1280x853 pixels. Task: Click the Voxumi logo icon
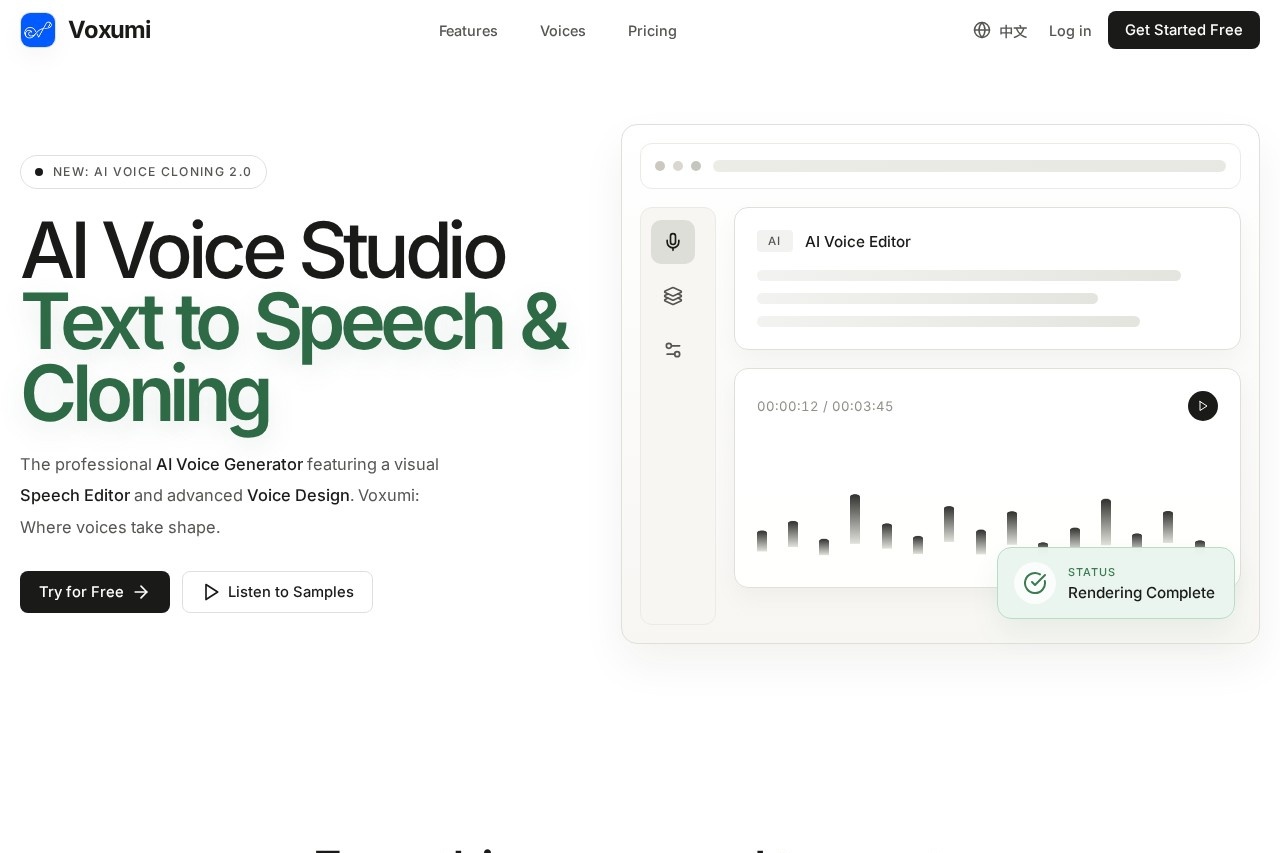38,30
